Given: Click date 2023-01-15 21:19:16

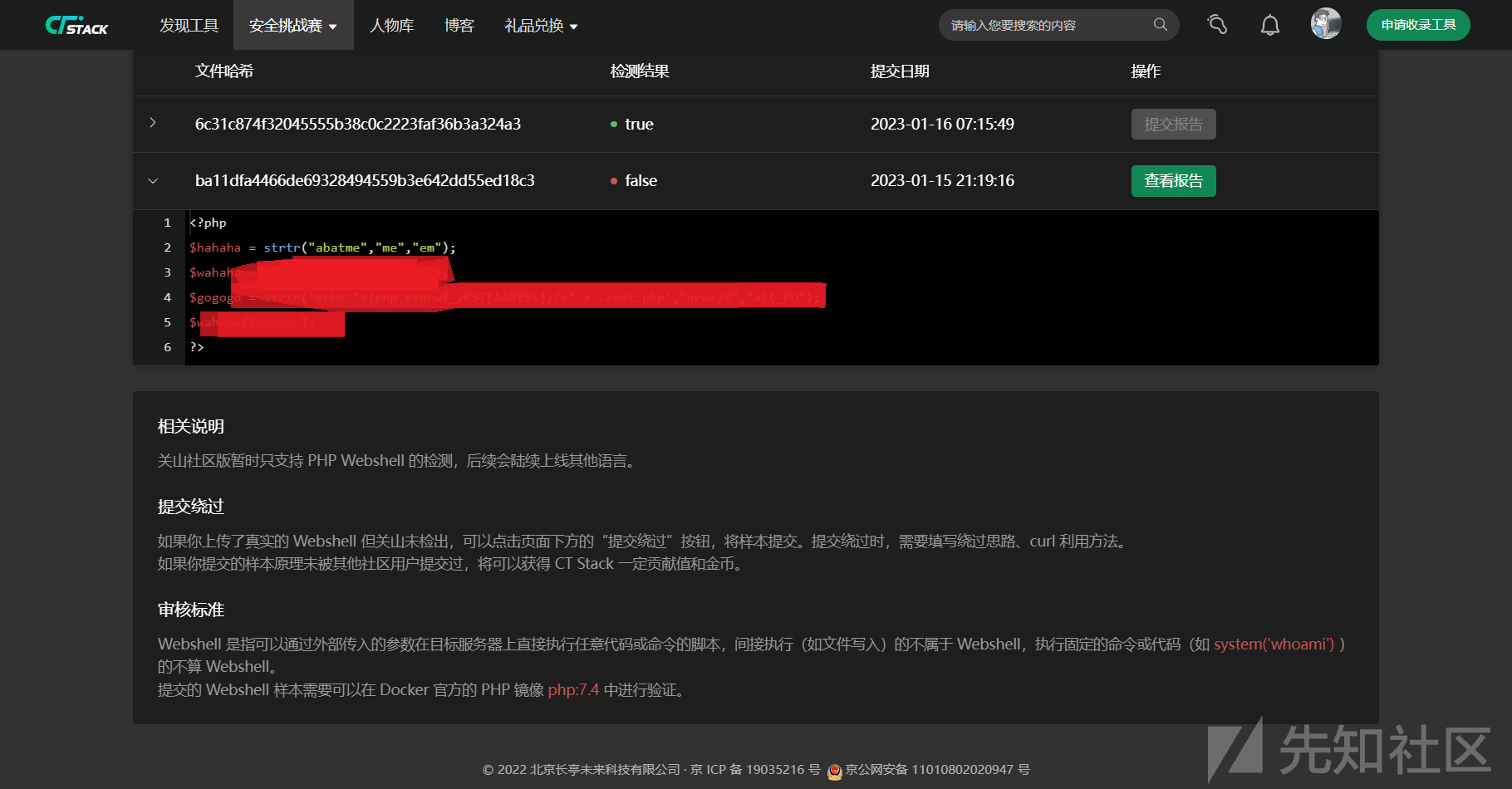Looking at the screenshot, I should click(942, 180).
